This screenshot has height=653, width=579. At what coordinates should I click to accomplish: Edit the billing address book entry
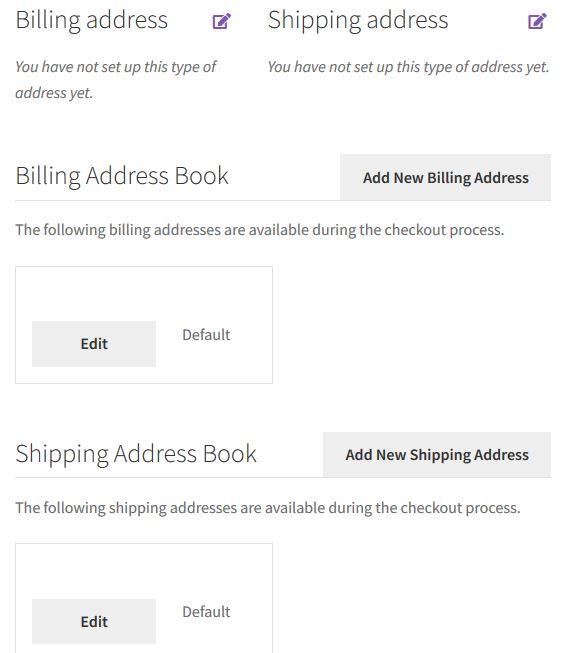[x=94, y=344]
